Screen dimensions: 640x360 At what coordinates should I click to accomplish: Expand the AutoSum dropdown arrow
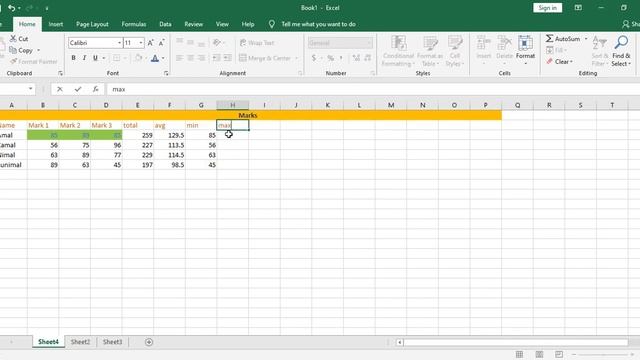(x=586, y=39)
